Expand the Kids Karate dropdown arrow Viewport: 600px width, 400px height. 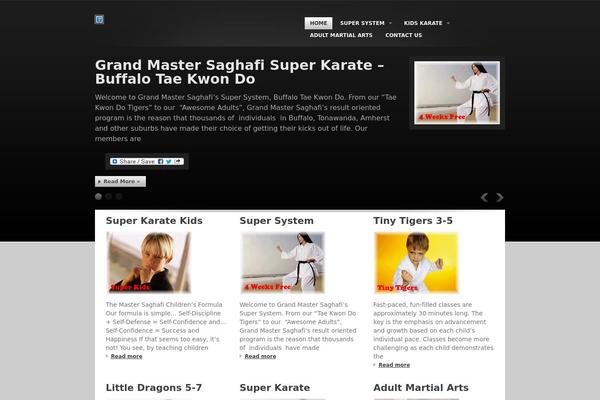[448, 23]
